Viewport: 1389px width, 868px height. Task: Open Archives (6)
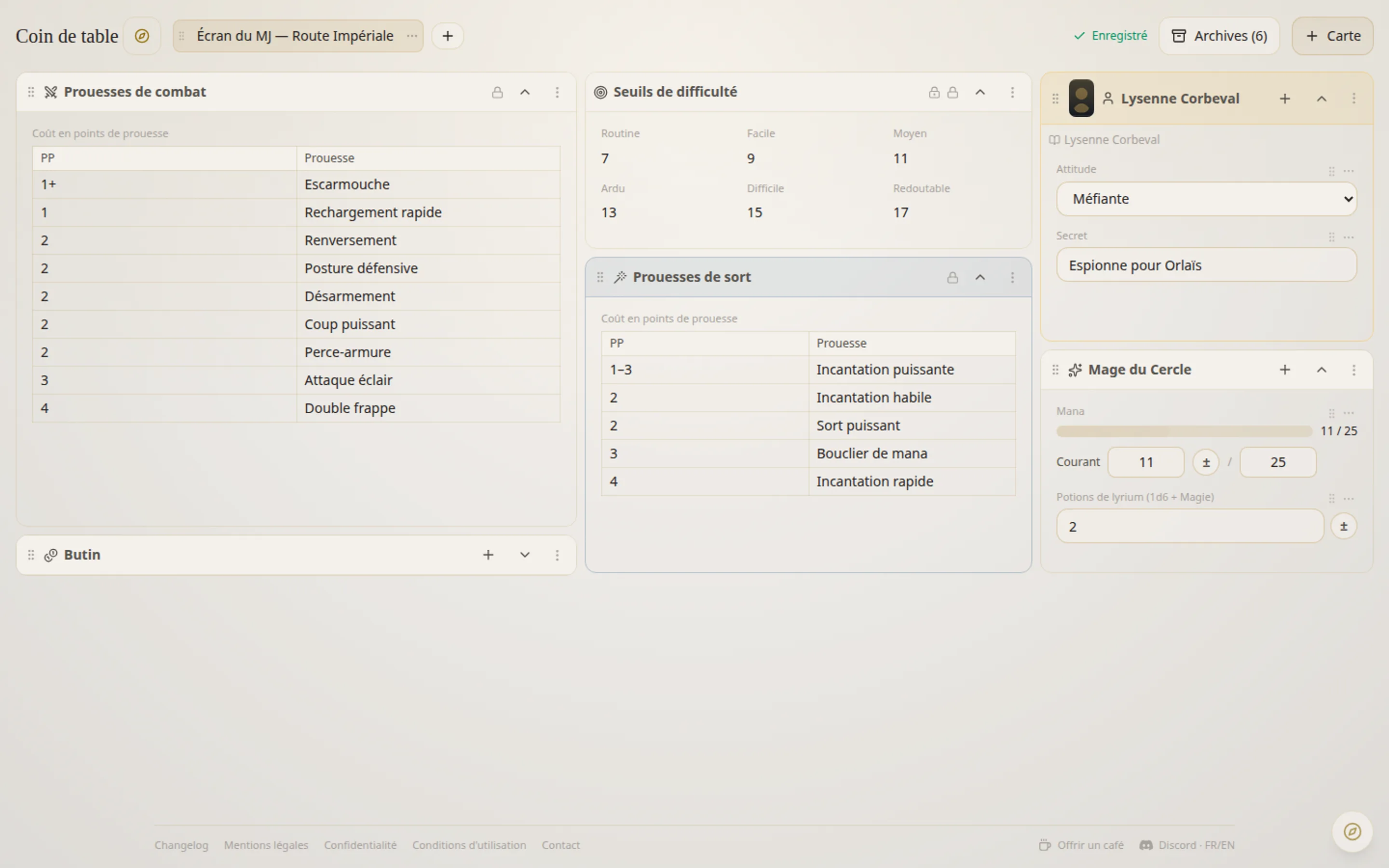(x=1219, y=36)
